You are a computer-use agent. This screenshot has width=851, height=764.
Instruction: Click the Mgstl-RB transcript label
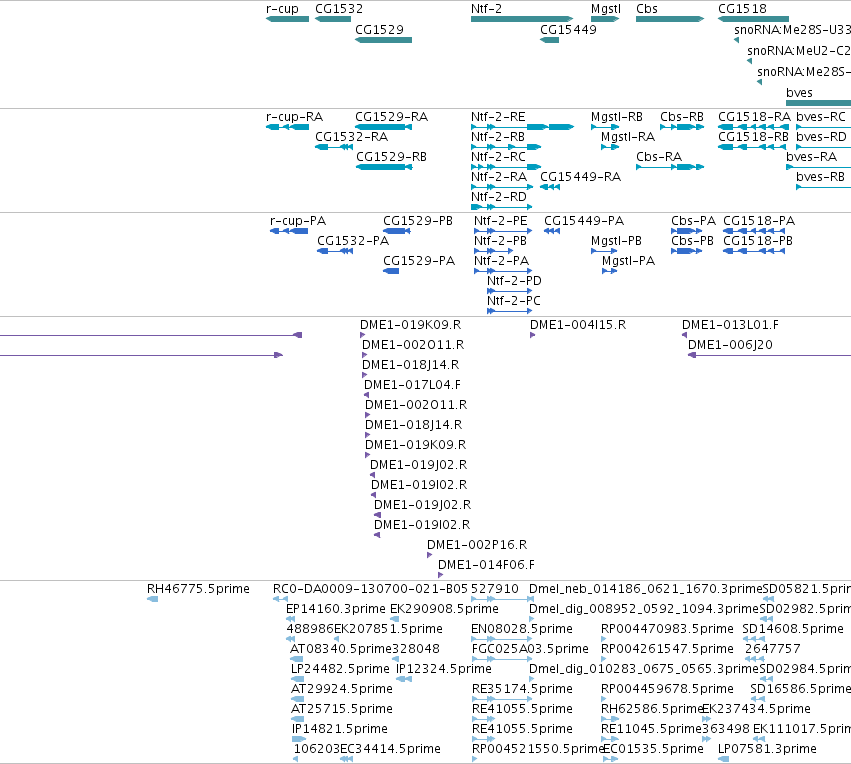point(617,117)
